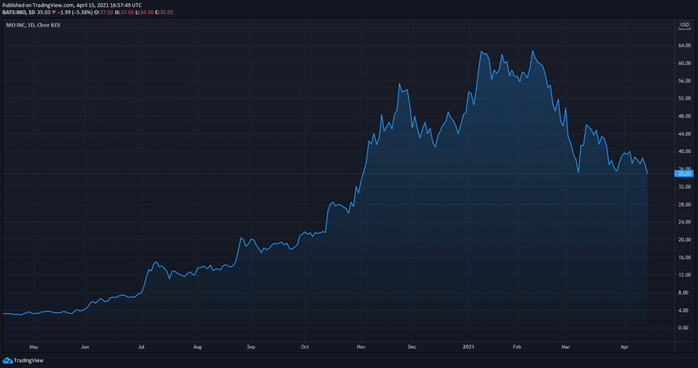Click the 64.00 price axis label
698x368 pixels.
(x=685, y=45)
